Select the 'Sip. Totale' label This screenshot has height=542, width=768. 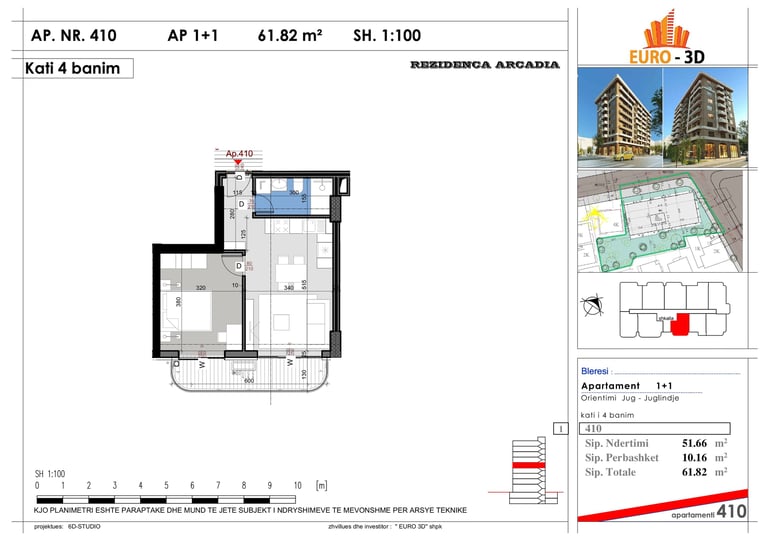tap(610, 472)
